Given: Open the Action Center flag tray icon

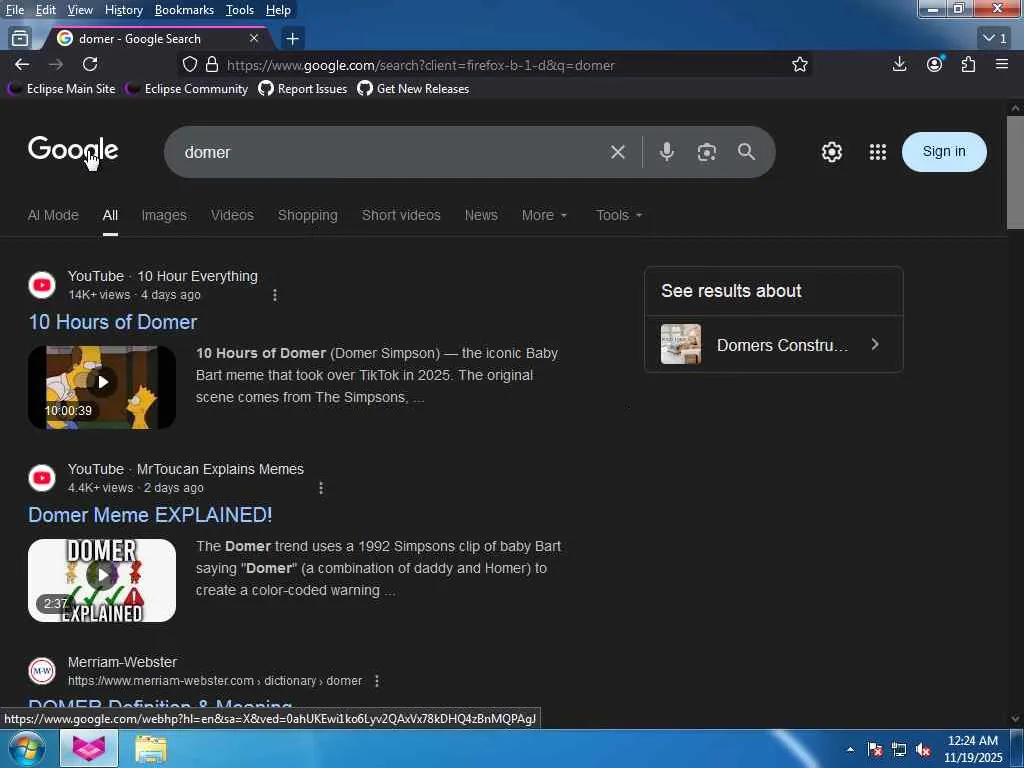Looking at the screenshot, I should click(875, 749).
